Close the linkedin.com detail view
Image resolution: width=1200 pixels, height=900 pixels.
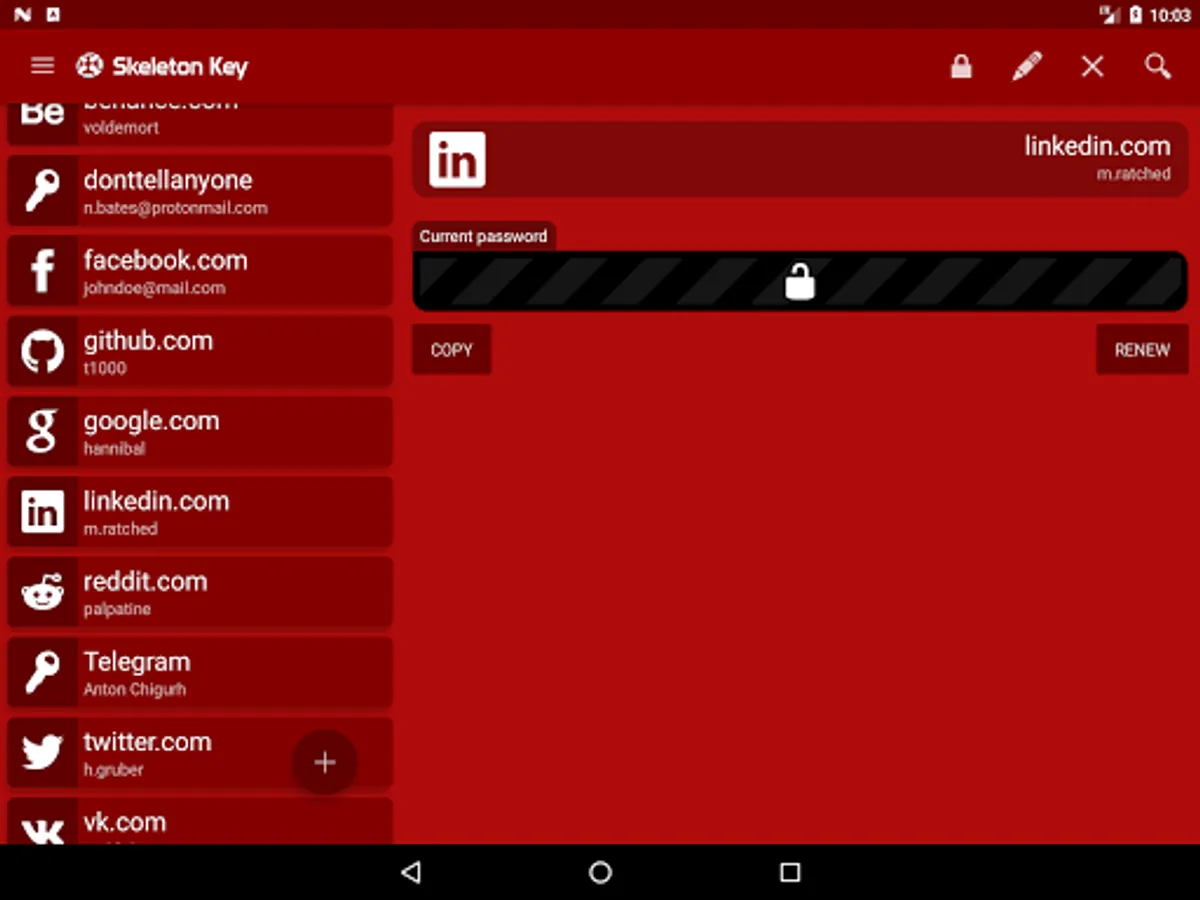1092,66
